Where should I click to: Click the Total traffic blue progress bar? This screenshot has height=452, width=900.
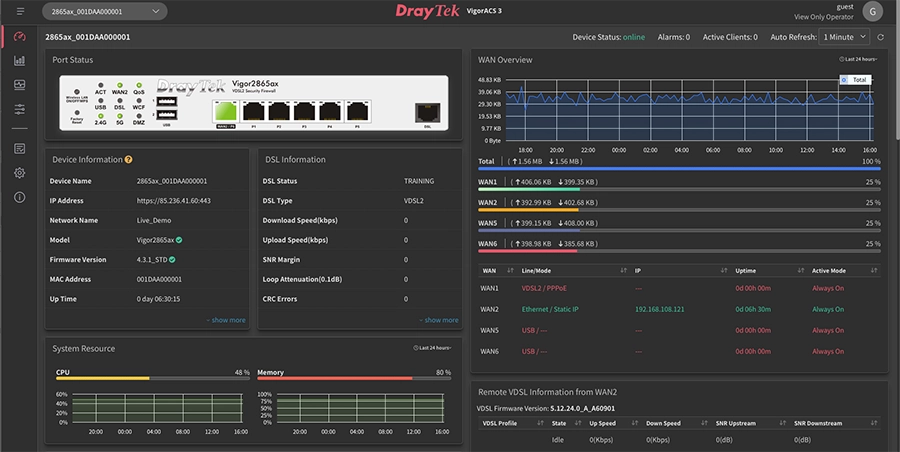[679, 169]
